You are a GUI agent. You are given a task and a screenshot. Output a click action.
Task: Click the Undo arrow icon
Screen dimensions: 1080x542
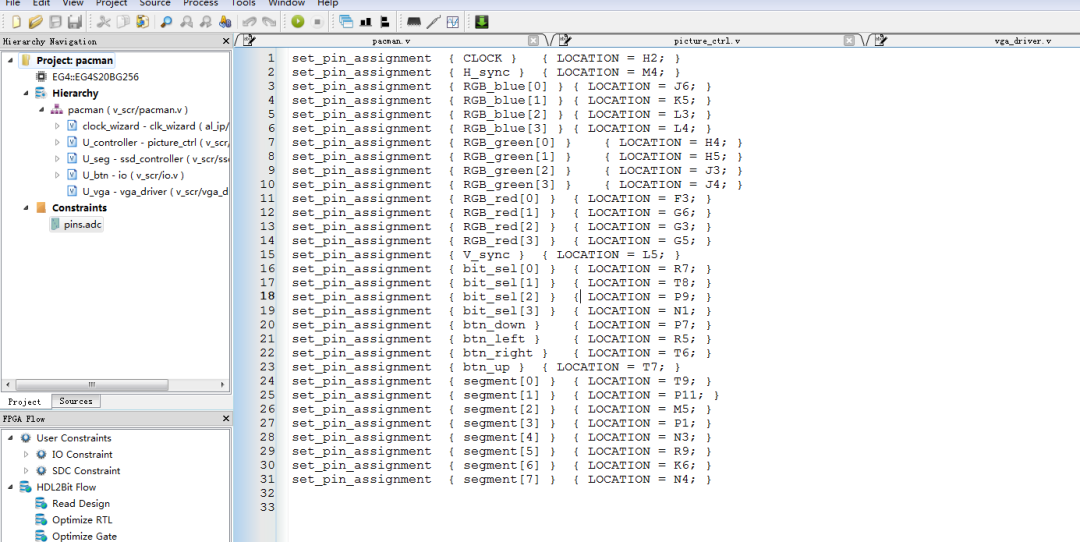pyautogui.click(x=249, y=22)
